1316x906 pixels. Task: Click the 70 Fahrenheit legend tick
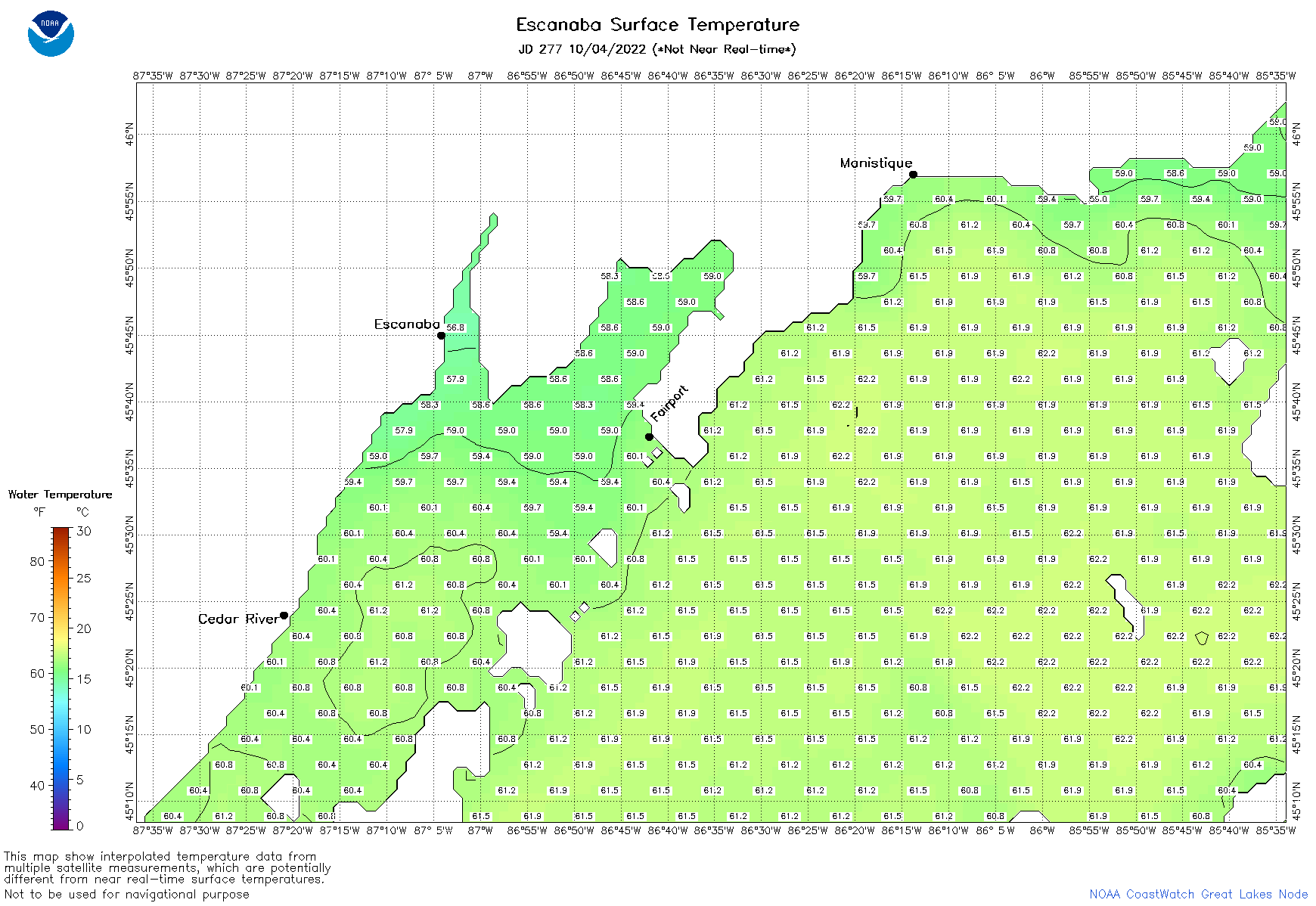coord(37,617)
